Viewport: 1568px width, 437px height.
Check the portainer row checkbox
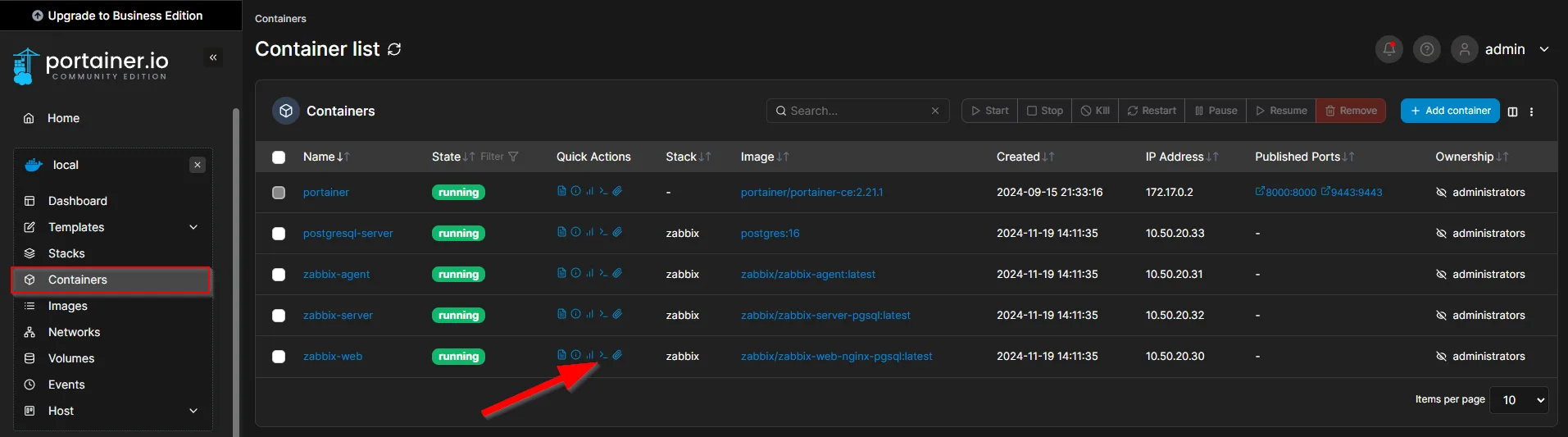[x=279, y=193]
